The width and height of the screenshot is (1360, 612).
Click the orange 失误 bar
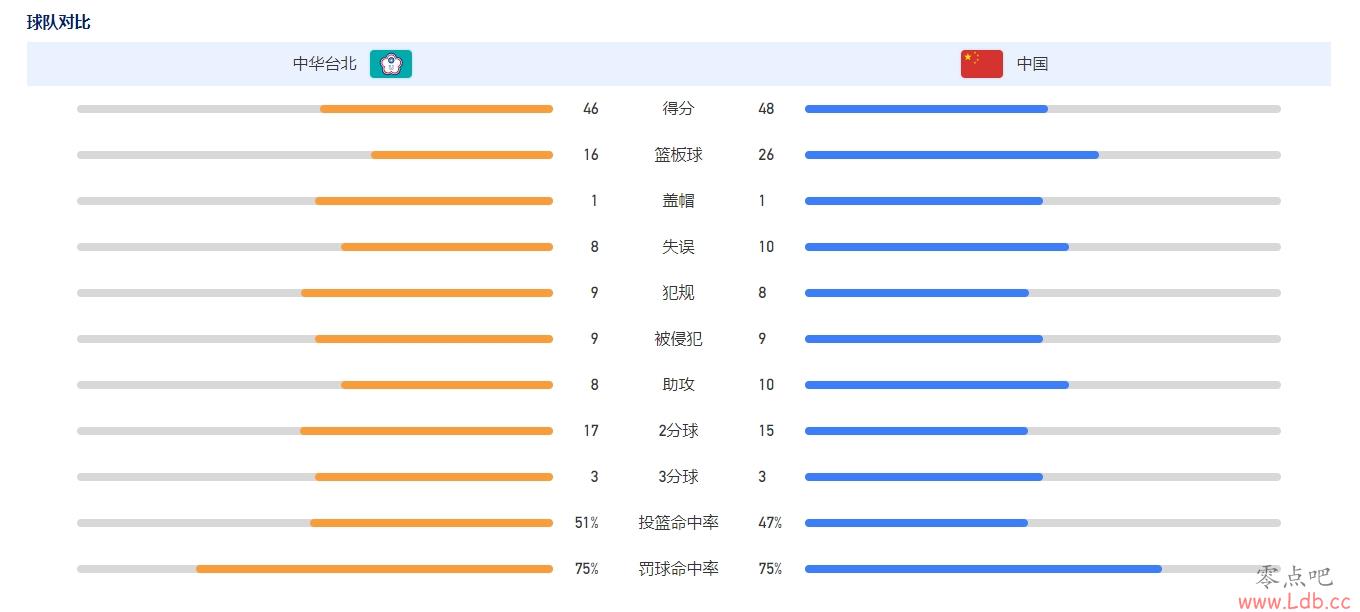(447, 247)
